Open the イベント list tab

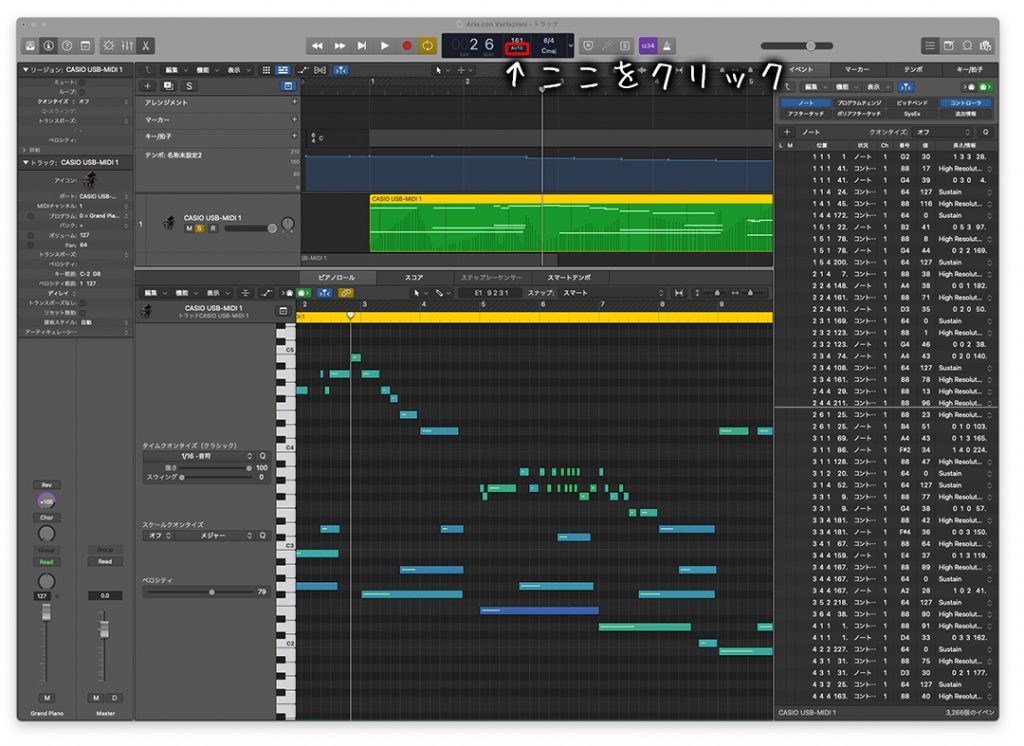pos(801,69)
